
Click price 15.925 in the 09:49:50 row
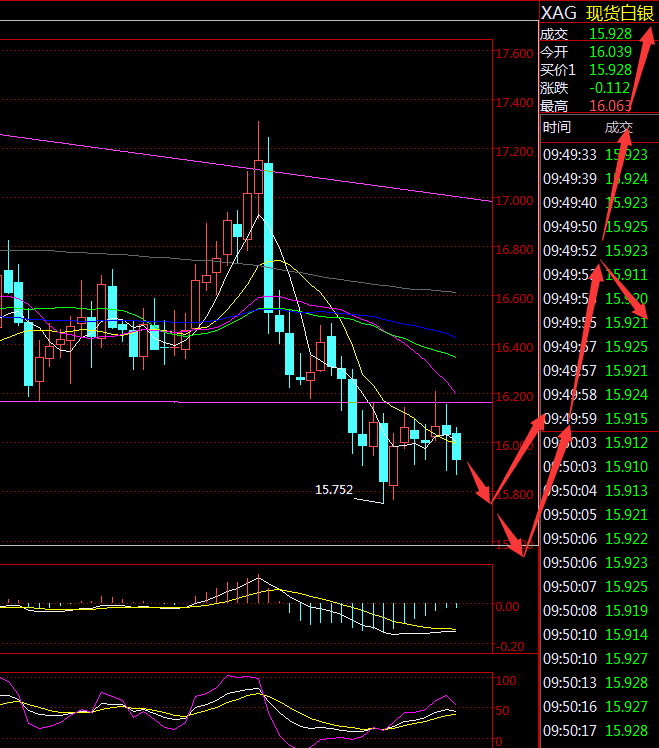pos(627,227)
